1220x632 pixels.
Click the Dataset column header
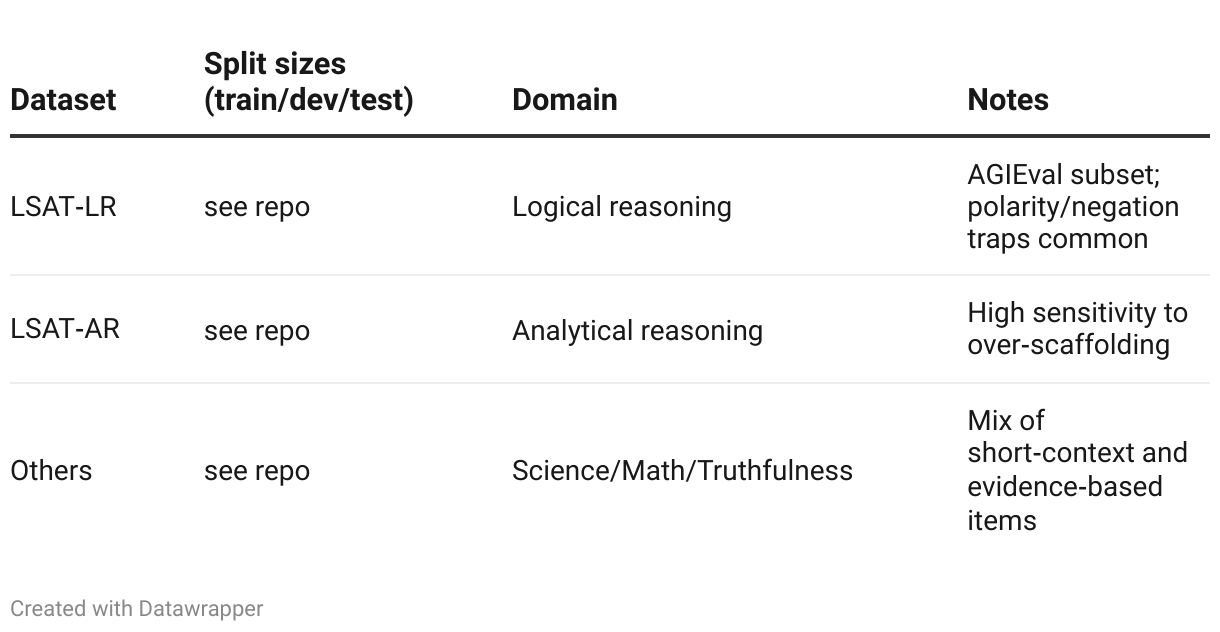[x=63, y=100]
